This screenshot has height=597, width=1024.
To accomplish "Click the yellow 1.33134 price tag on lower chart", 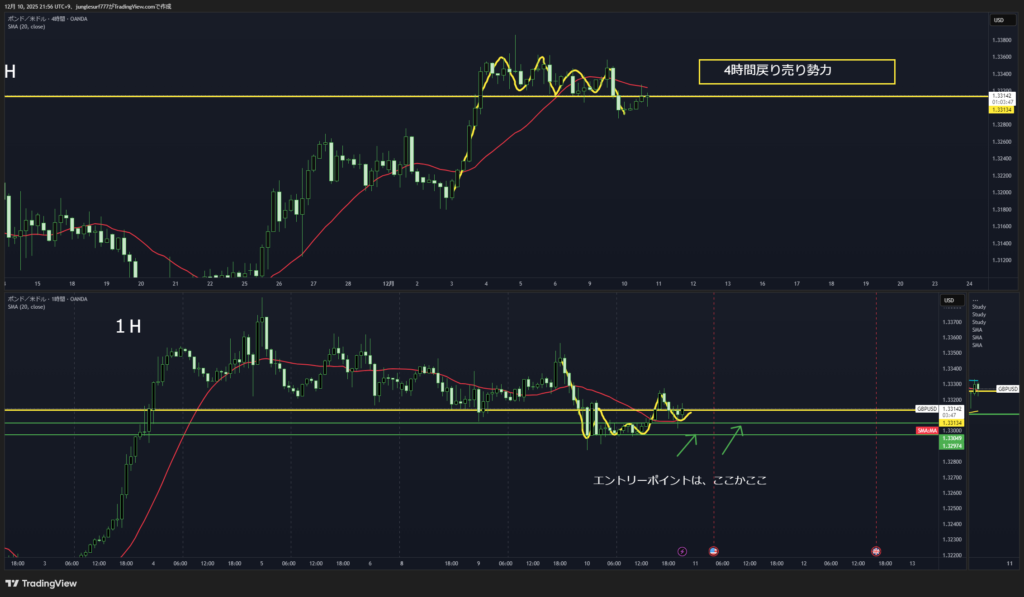I will coord(952,422).
